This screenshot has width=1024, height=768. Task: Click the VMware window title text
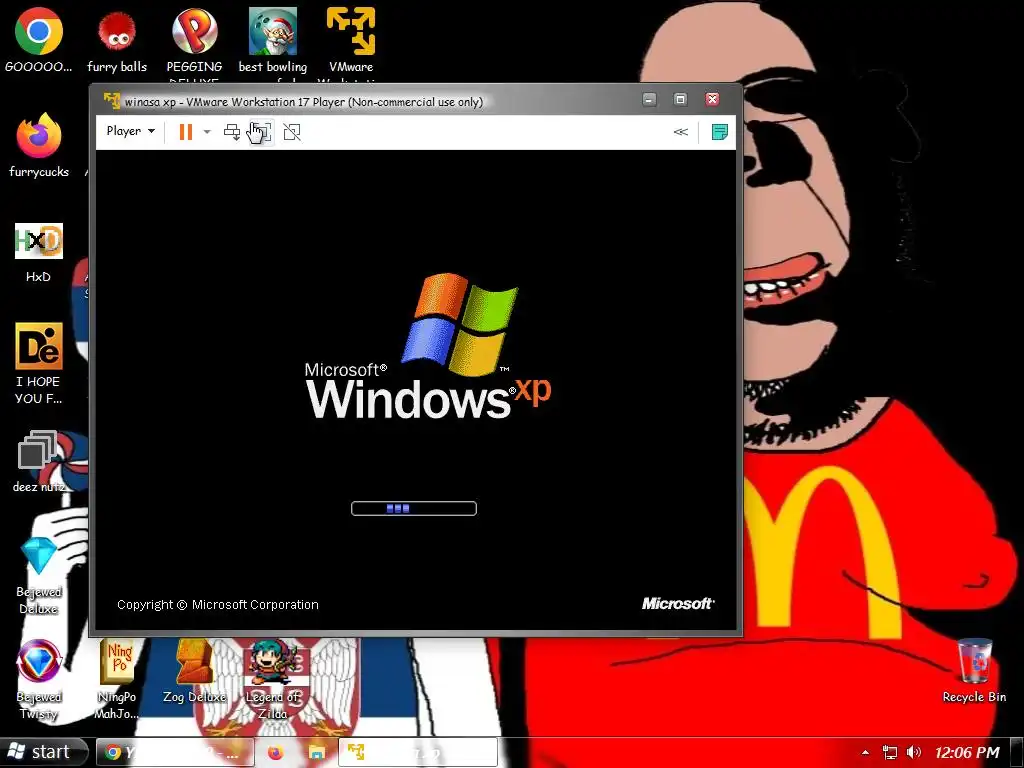(304, 102)
